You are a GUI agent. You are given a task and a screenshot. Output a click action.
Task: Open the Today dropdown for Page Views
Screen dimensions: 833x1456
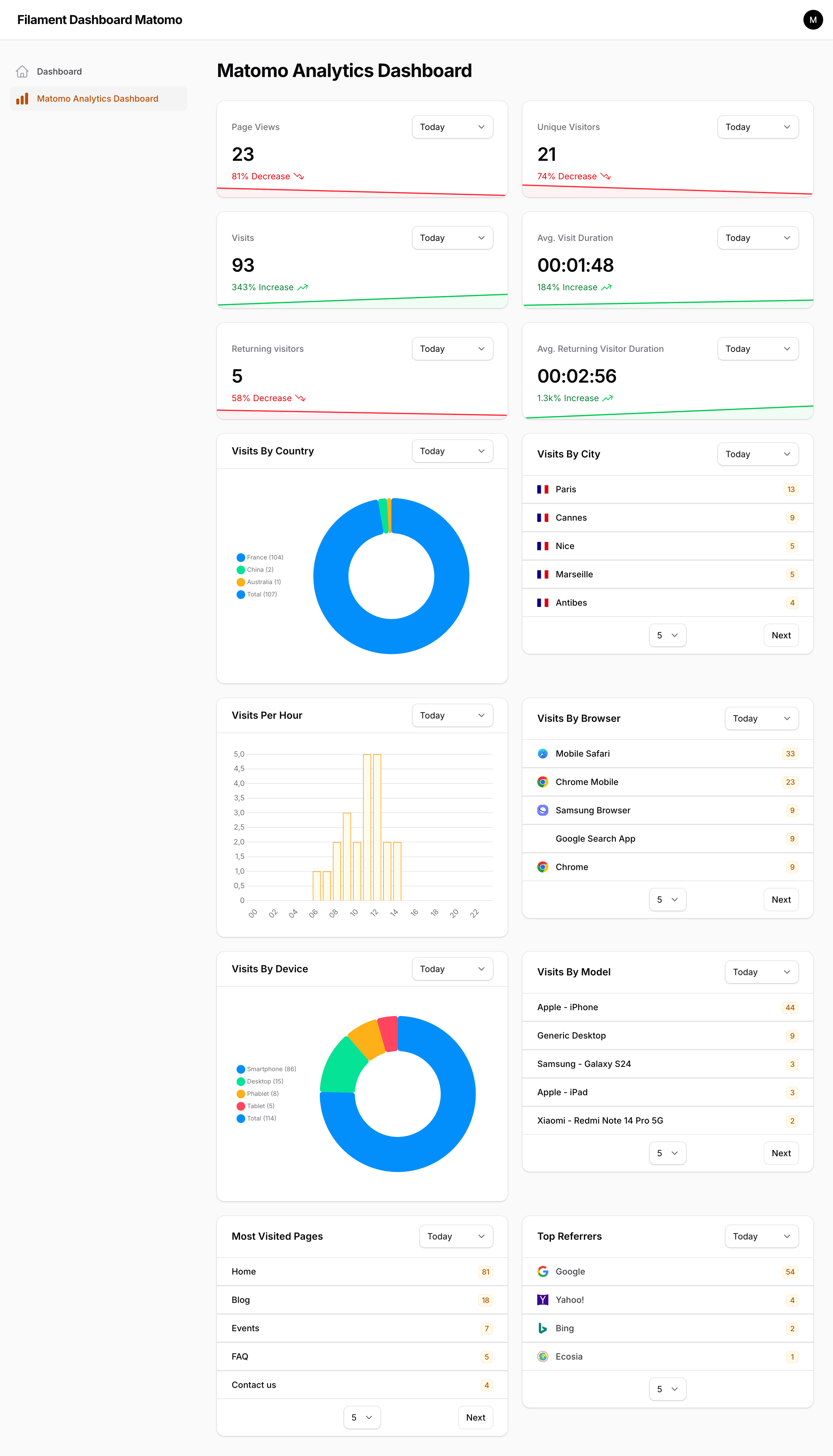point(452,126)
